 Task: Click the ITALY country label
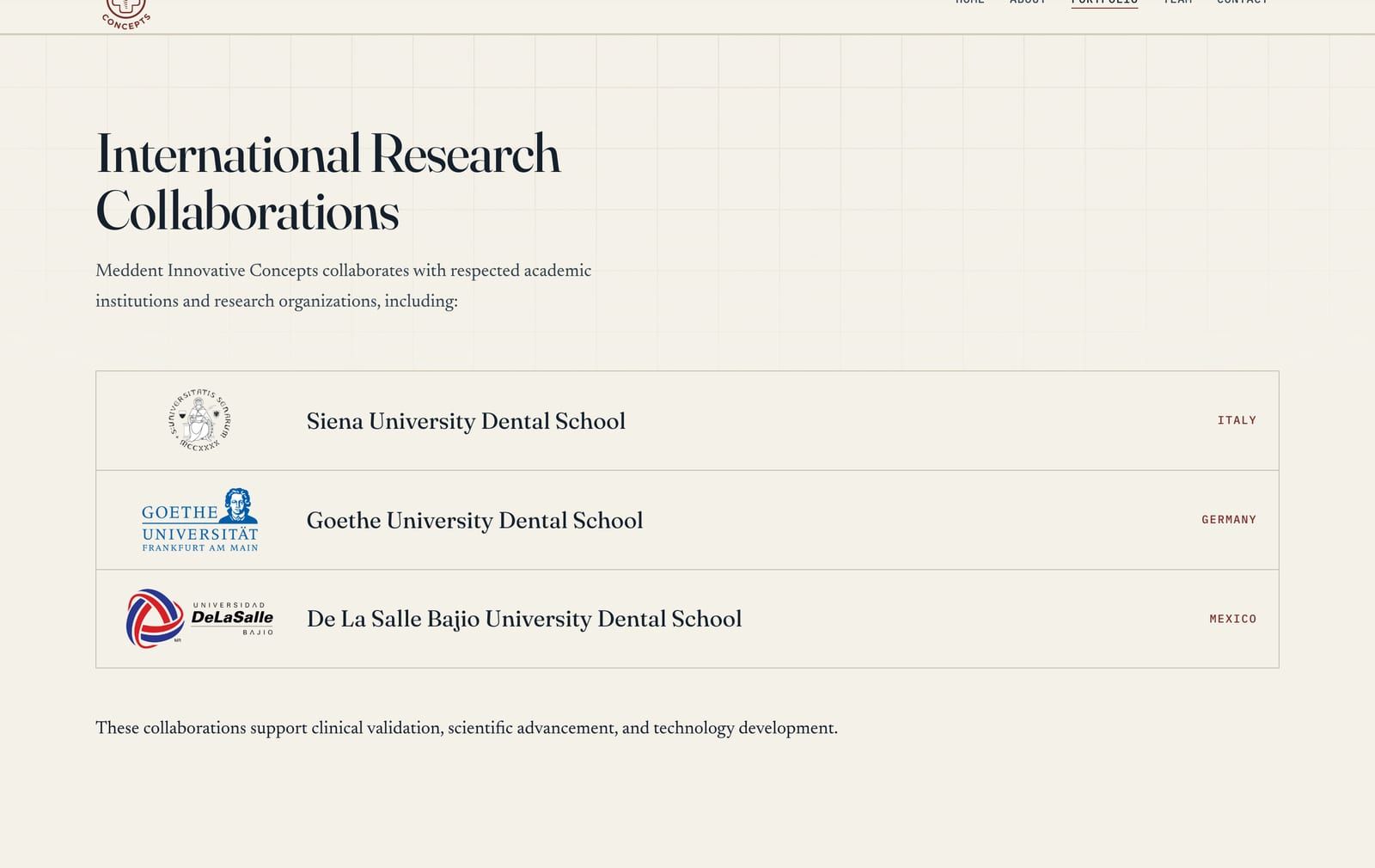1237,420
